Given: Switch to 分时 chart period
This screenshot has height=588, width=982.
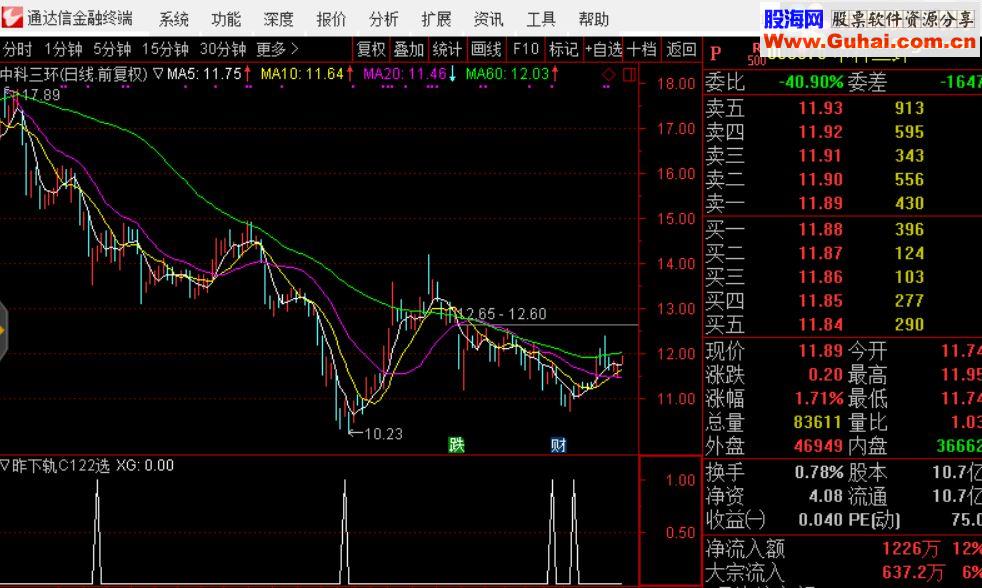Looking at the screenshot, I should [18, 49].
